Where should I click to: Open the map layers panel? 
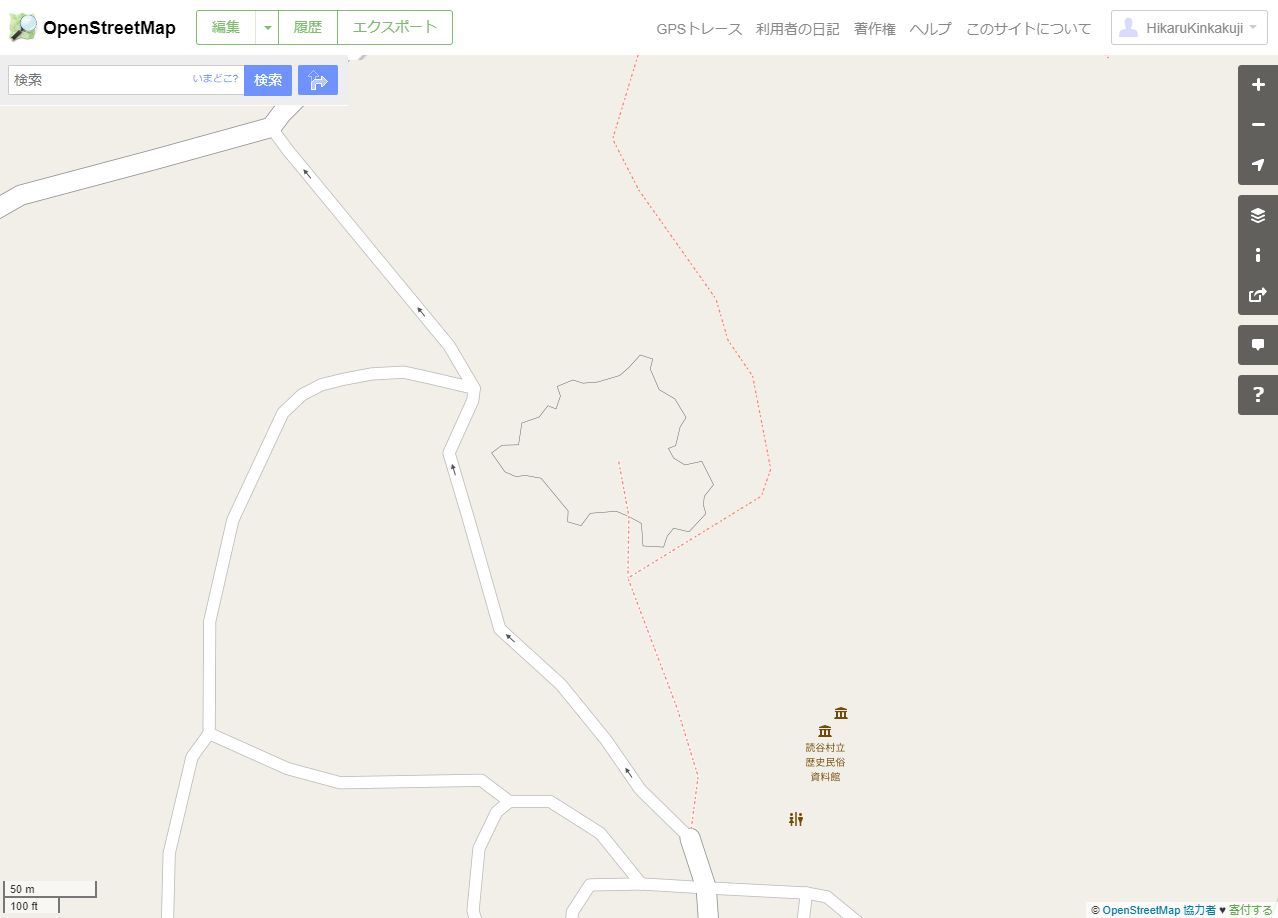(1258, 215)
